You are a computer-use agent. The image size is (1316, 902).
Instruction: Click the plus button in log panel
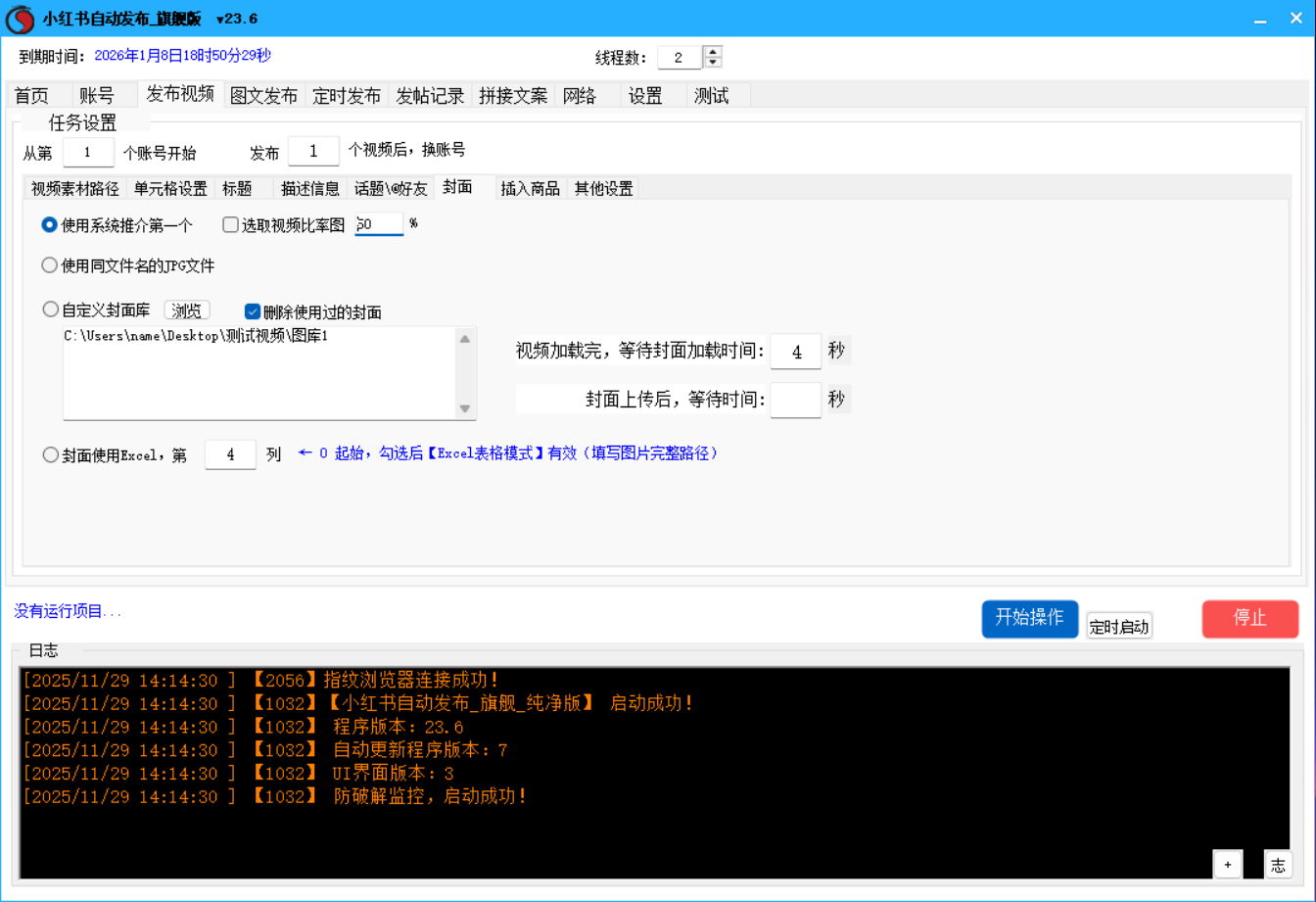tap(1228, 864)
